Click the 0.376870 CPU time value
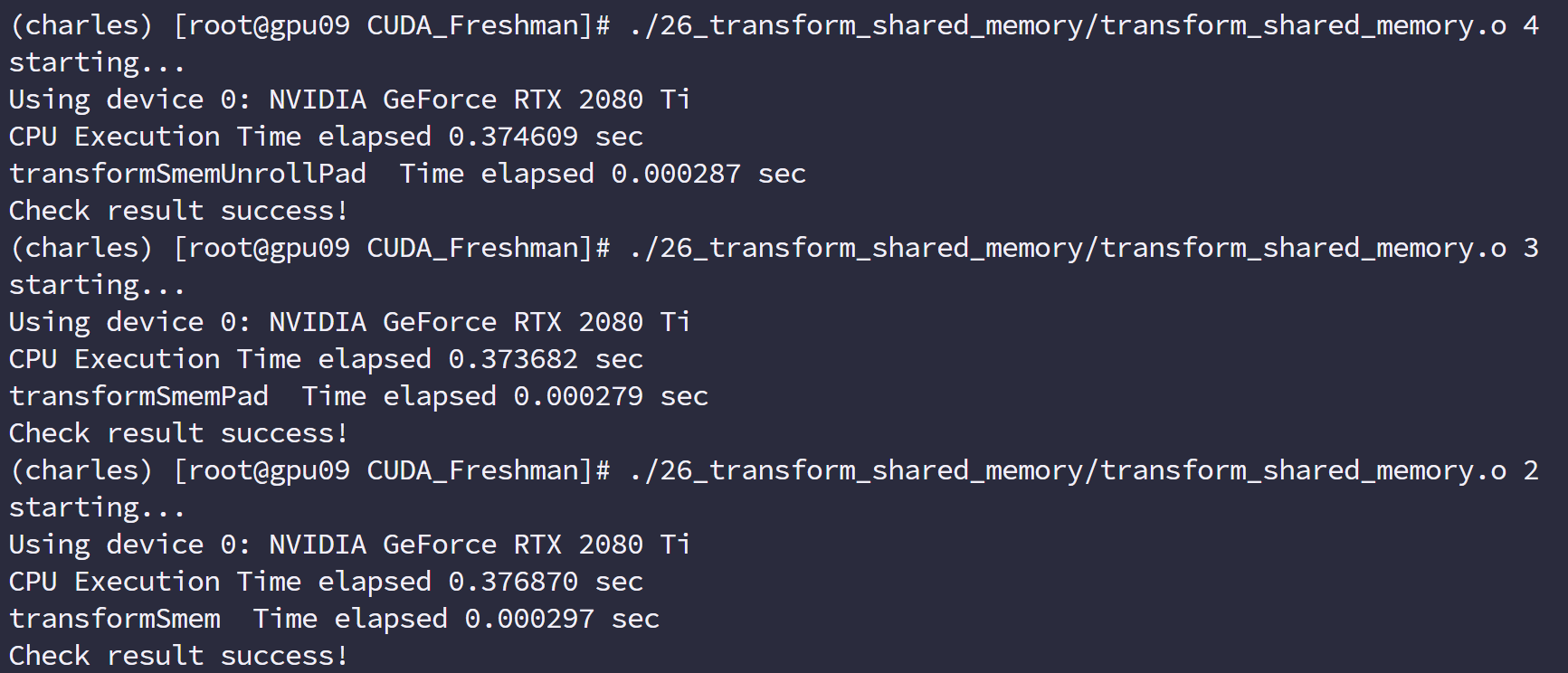1568x673 pixels. coord(513,582)
